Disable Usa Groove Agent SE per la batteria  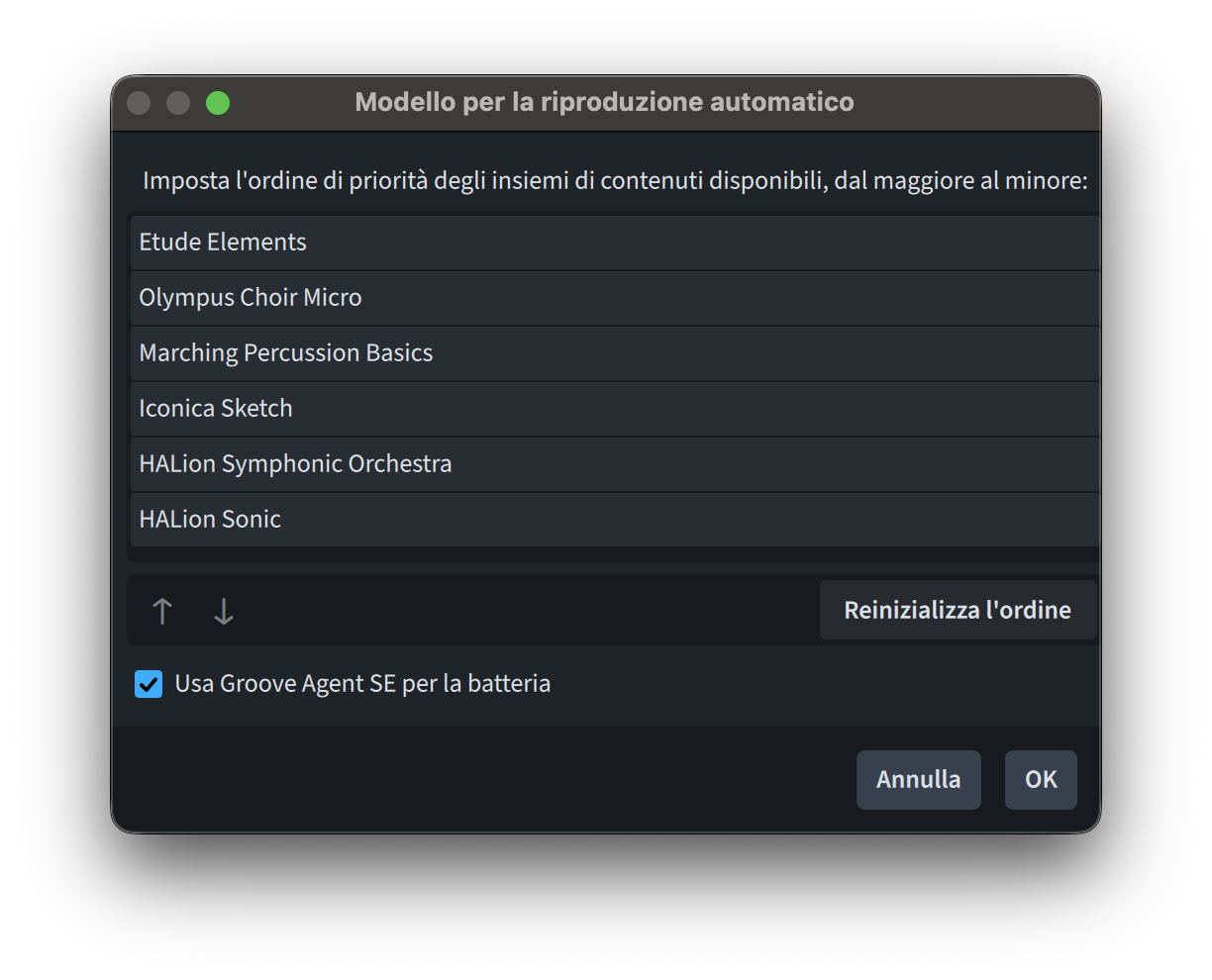[149, 684]
